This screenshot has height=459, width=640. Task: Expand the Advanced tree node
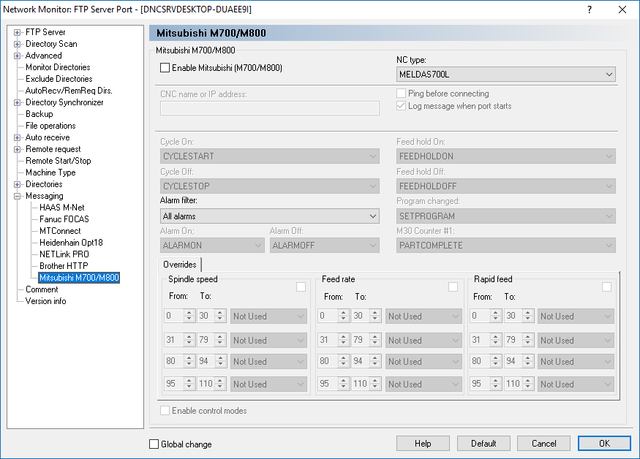(x=17, y=55)
